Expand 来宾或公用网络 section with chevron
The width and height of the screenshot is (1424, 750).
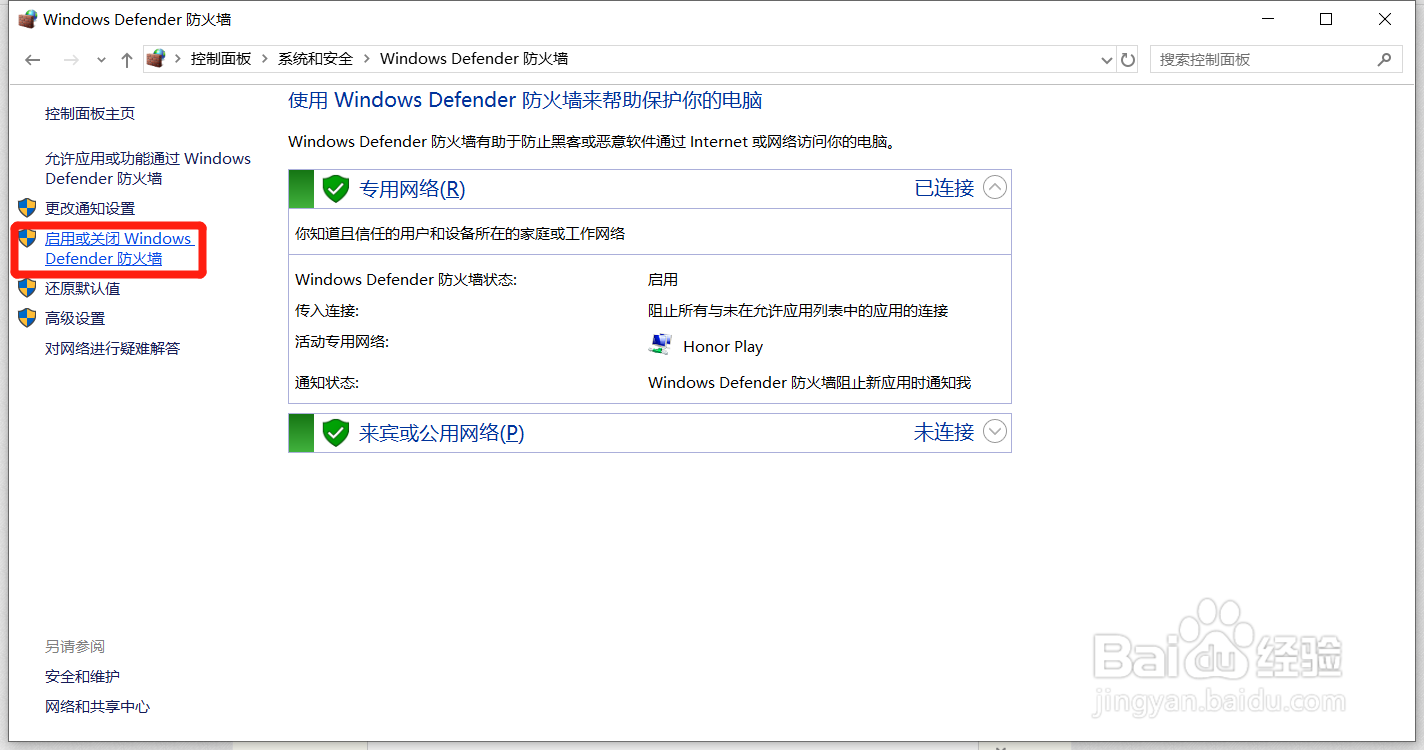[x=995, y=431]
